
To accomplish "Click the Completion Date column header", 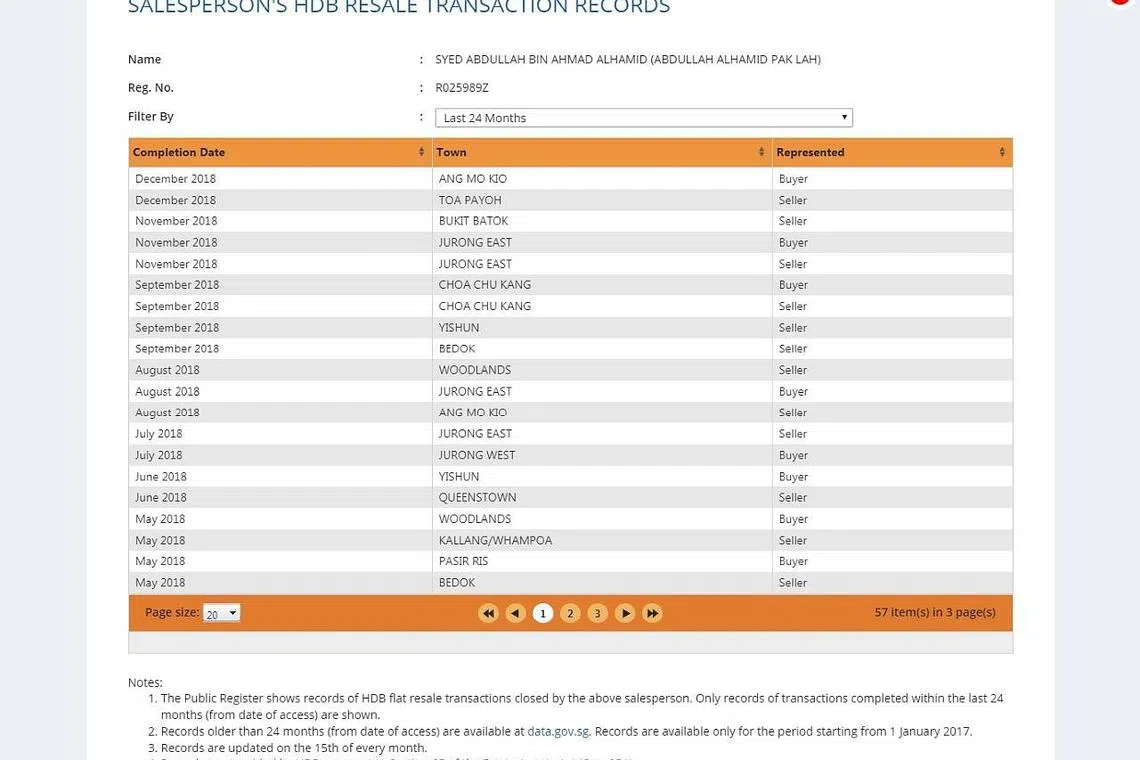I will (179, 152).
